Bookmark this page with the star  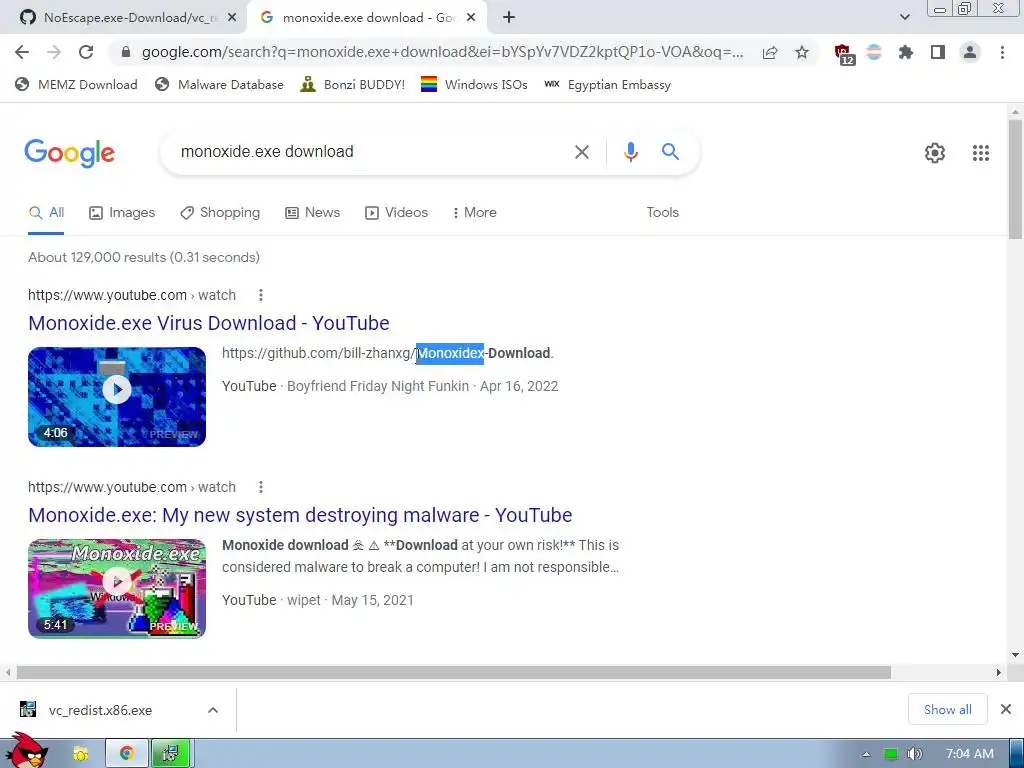tap(802, 53)
